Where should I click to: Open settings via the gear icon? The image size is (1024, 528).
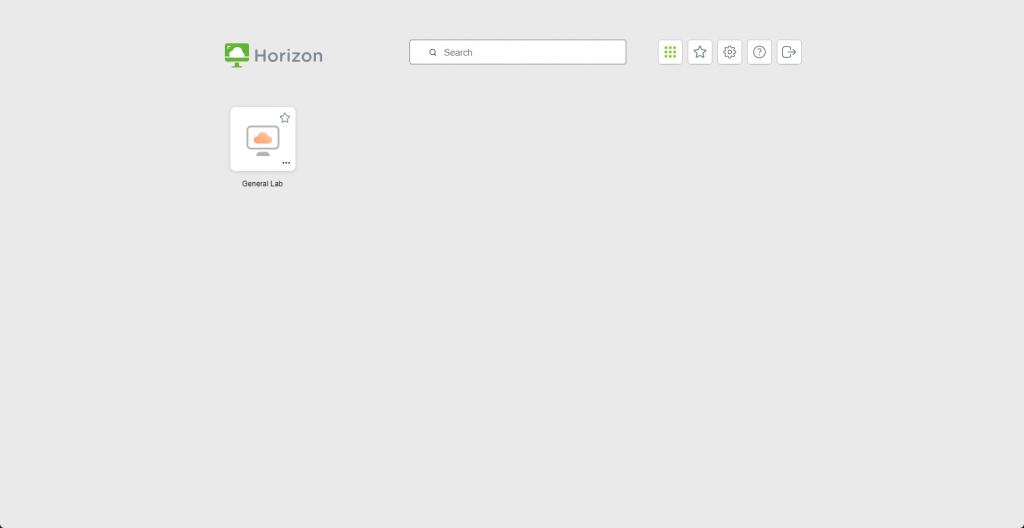pyautogui.click(x=729, y=52)
